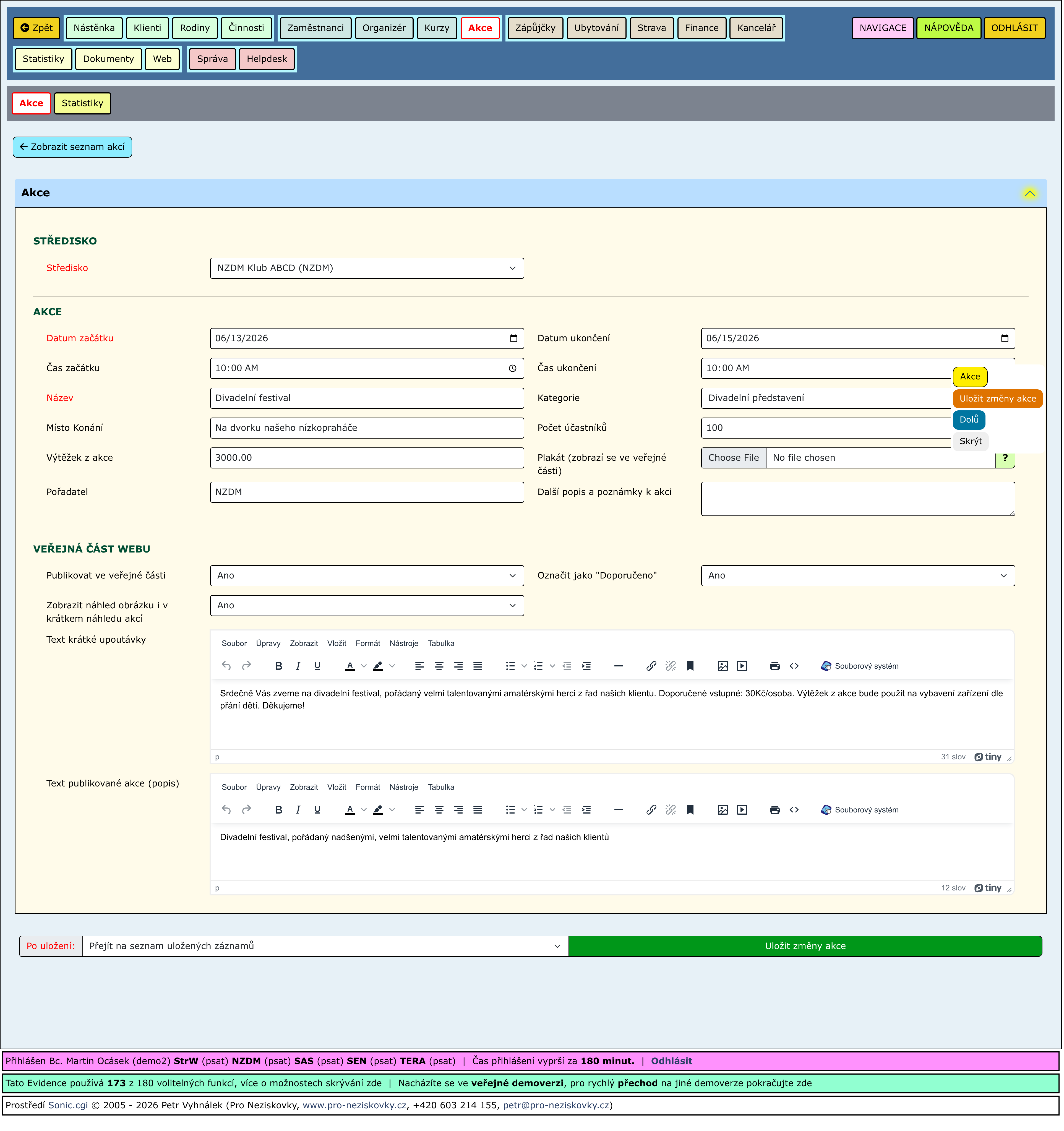Open text color picker arrow in teaser editor
Screen dimensions: 1064x1131
click(x=364, y=667)
